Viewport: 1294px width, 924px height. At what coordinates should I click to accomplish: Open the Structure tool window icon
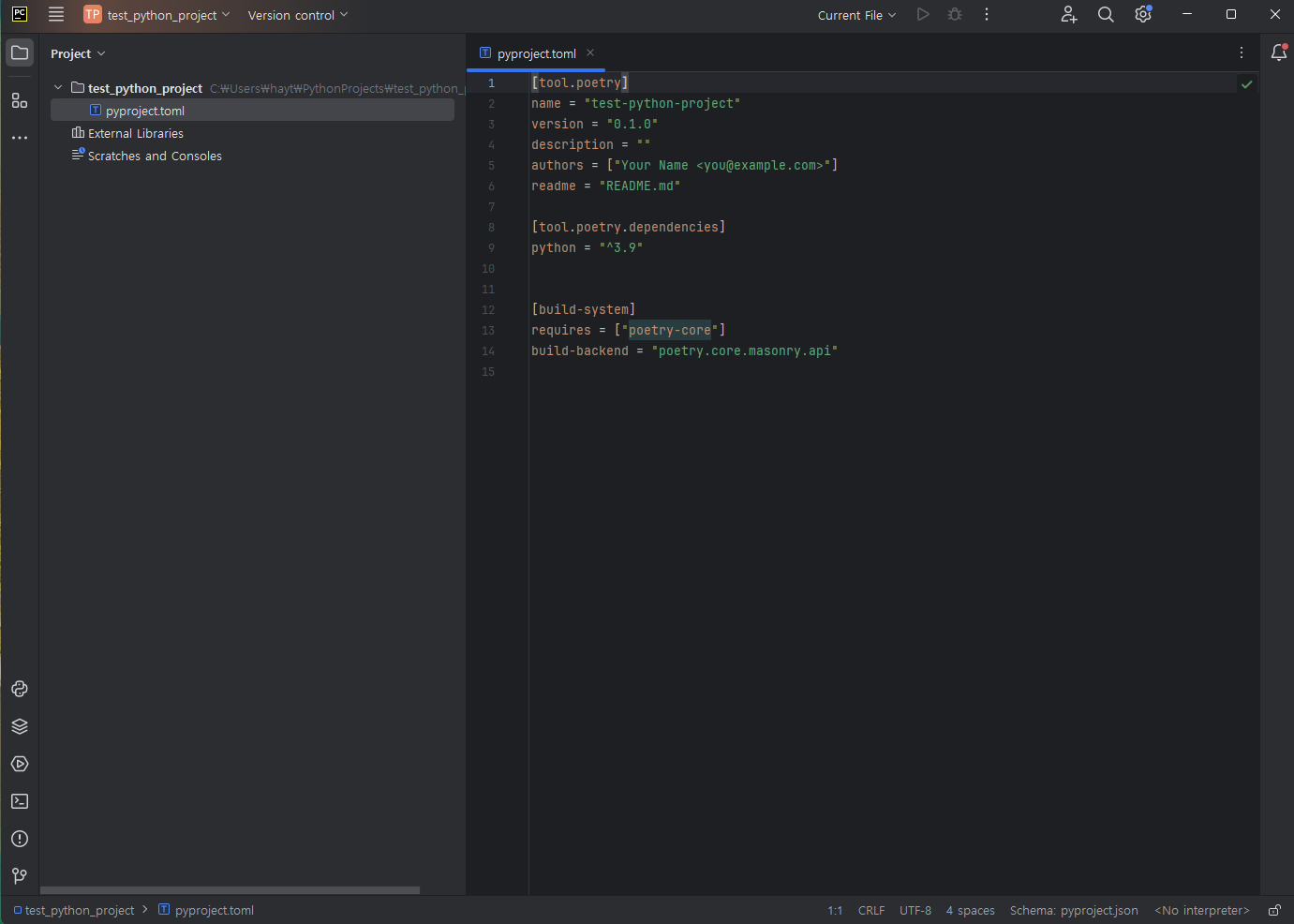(20, 100)
